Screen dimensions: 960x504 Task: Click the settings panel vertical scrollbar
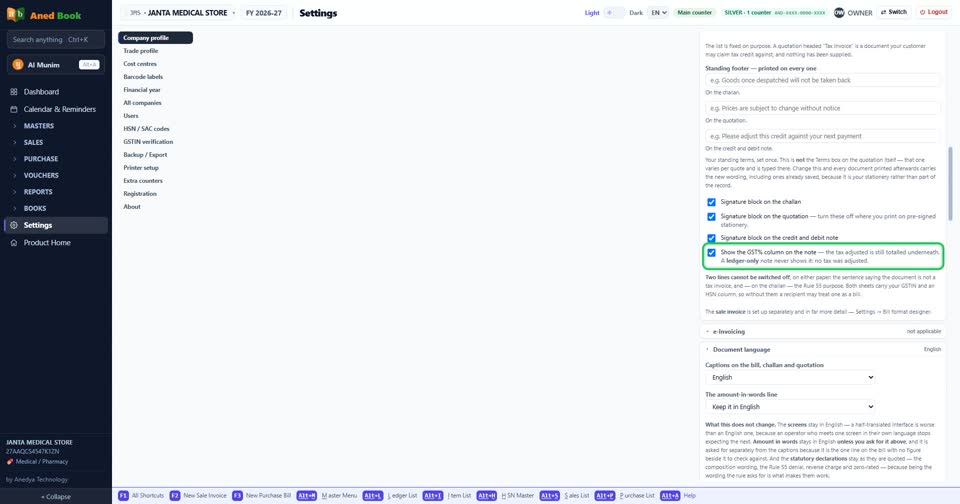click(x=950, y=184)
